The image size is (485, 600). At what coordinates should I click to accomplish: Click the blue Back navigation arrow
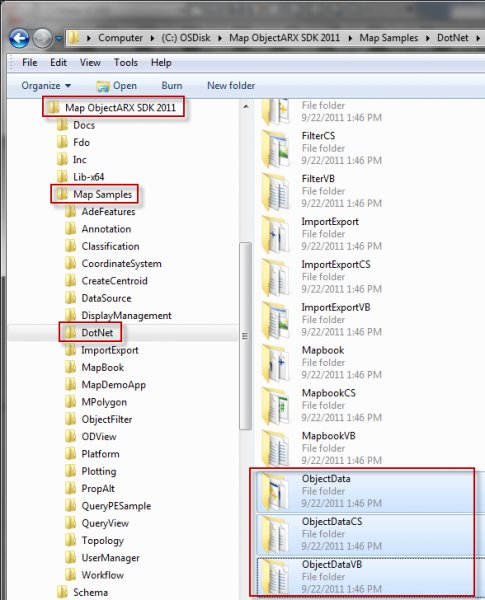19,38
